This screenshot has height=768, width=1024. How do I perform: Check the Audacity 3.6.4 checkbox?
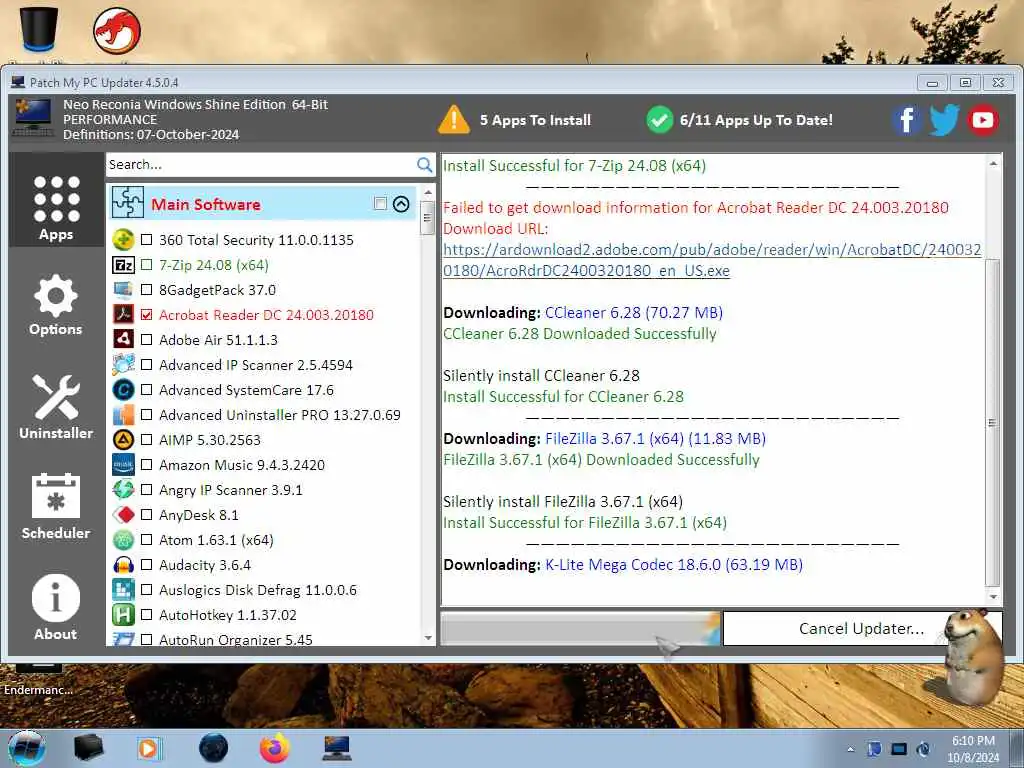[x=147, y=565]
